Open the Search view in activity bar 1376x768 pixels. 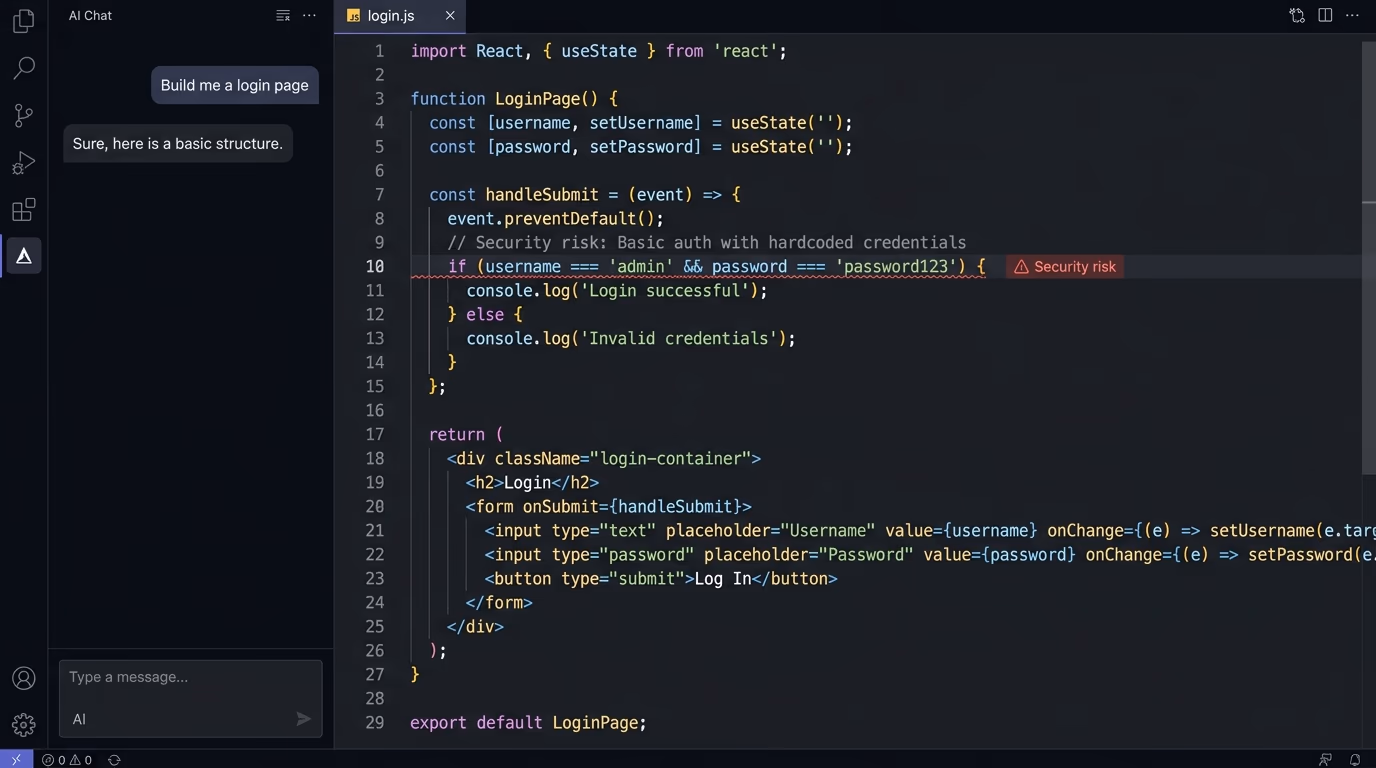point(23,68)
